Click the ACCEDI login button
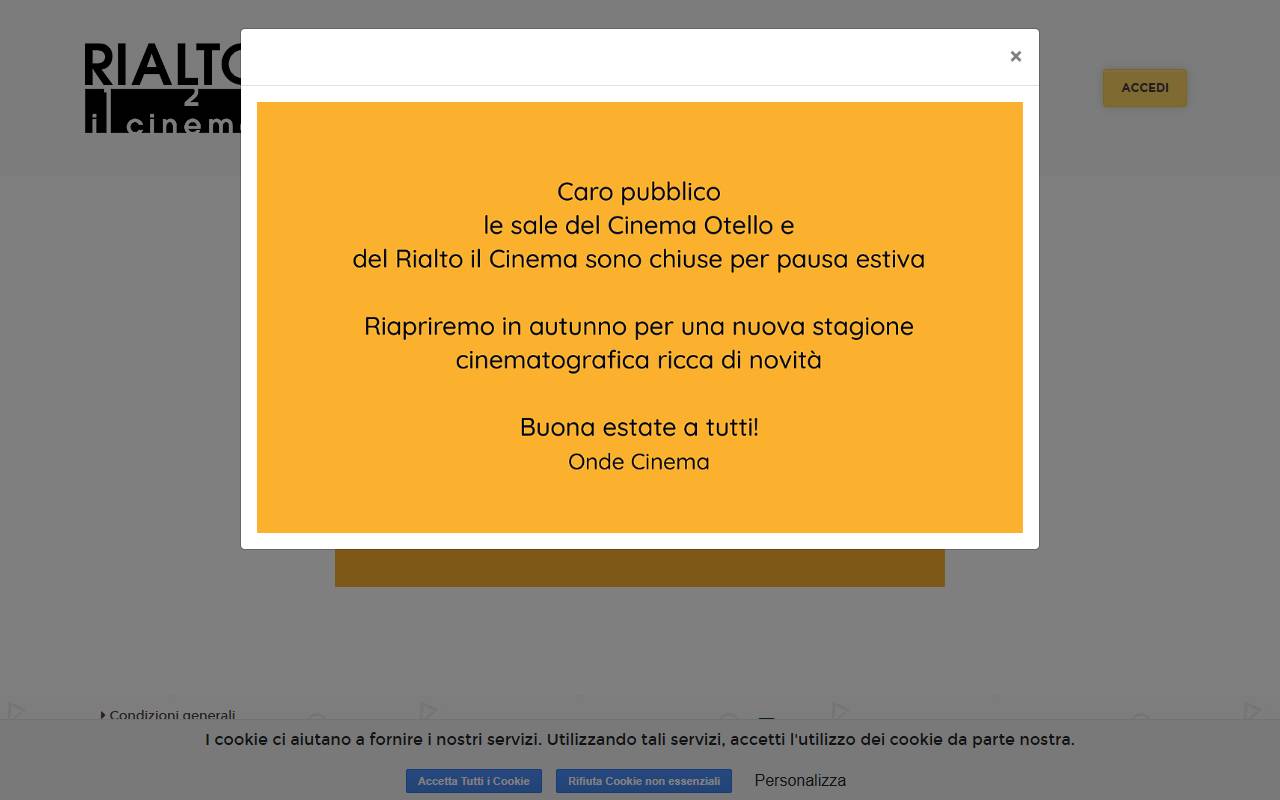This screenshot has height=800, width=1280. coord(1145,88)
